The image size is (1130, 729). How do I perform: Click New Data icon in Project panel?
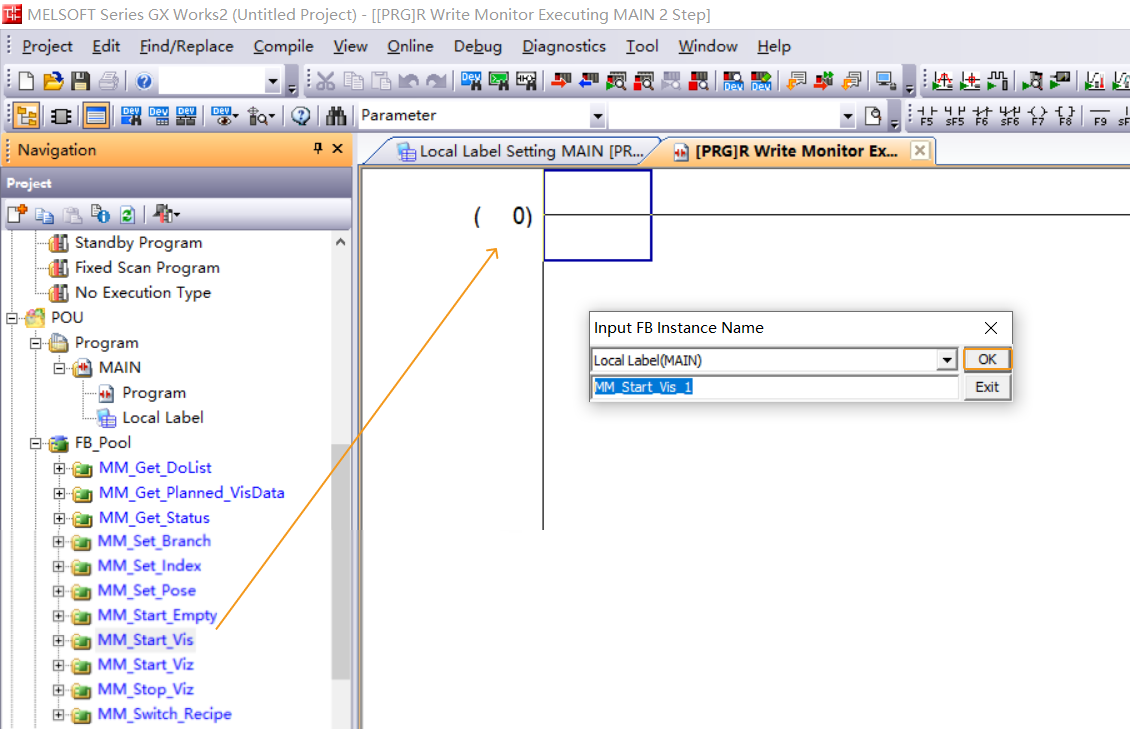pyautogui.click(x=18, y=214)
